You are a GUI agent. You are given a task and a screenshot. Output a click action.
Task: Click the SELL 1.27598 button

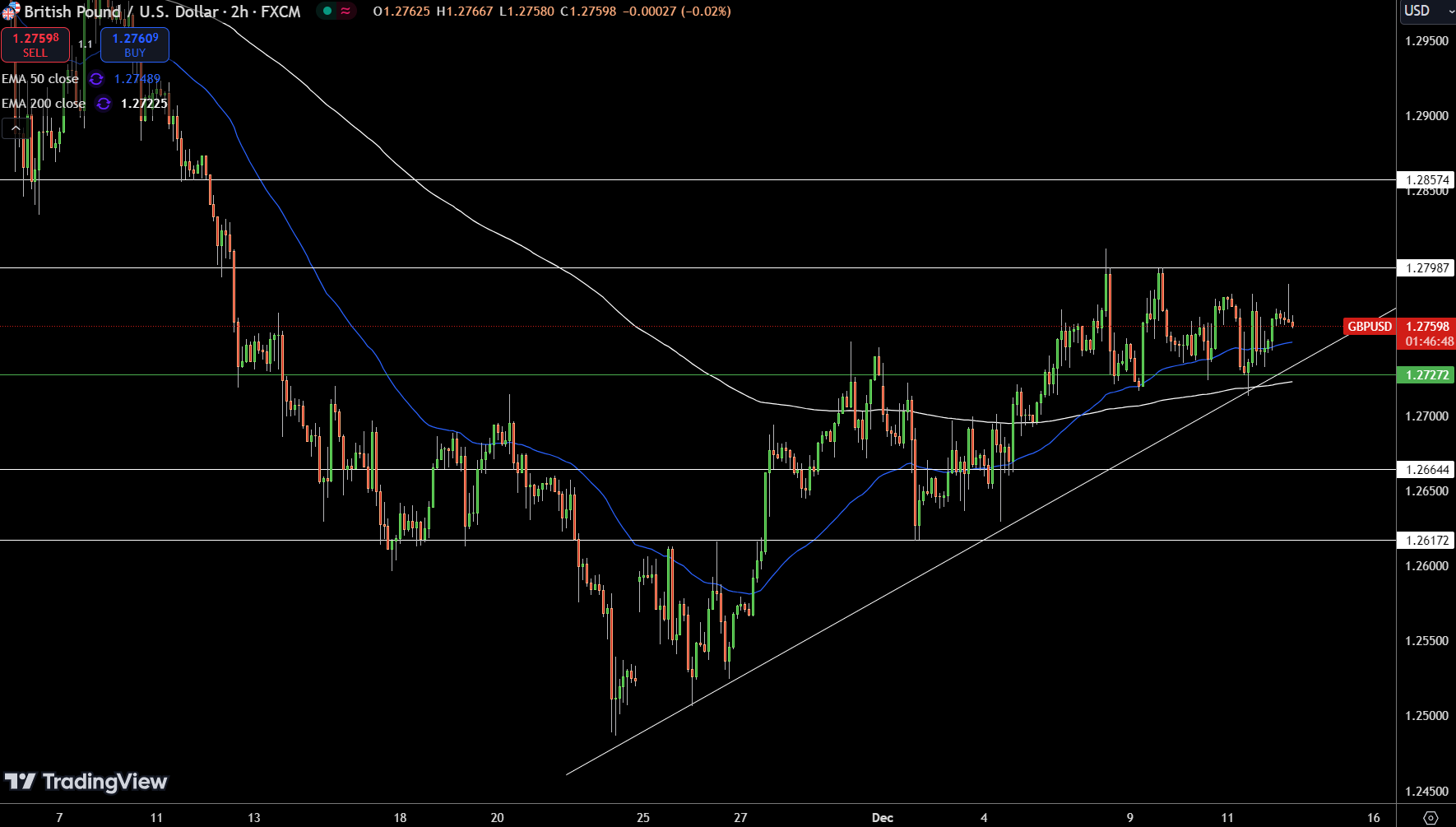(x=35, y=44)
